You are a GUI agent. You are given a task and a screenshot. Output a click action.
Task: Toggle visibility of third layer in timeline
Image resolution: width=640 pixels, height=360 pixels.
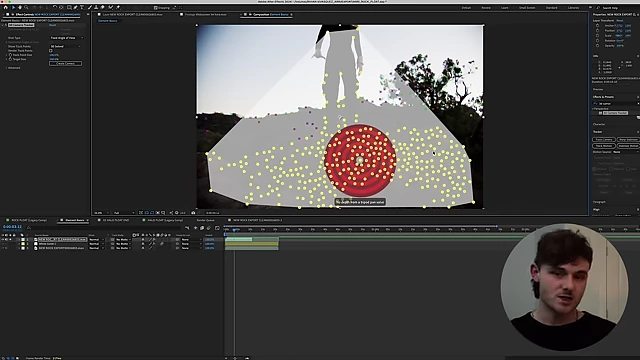click(x=3, y=248)
